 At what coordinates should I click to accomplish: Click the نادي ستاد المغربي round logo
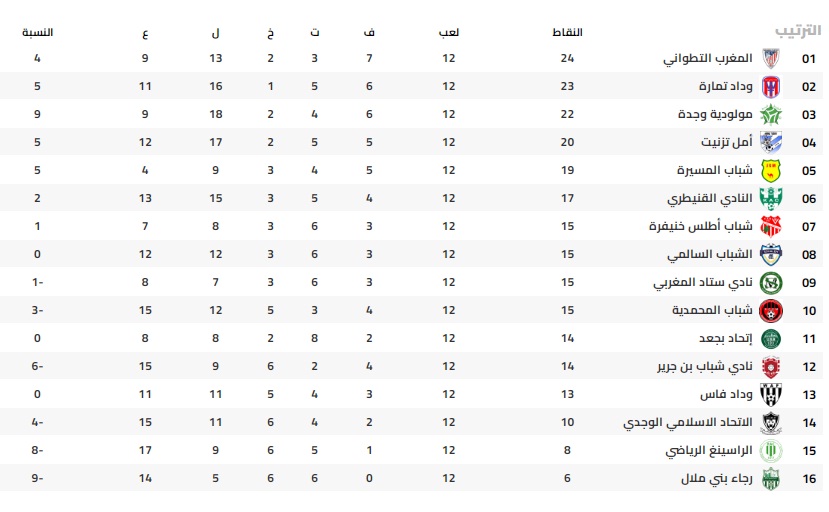pyautogui.click(x=770, y=282)
